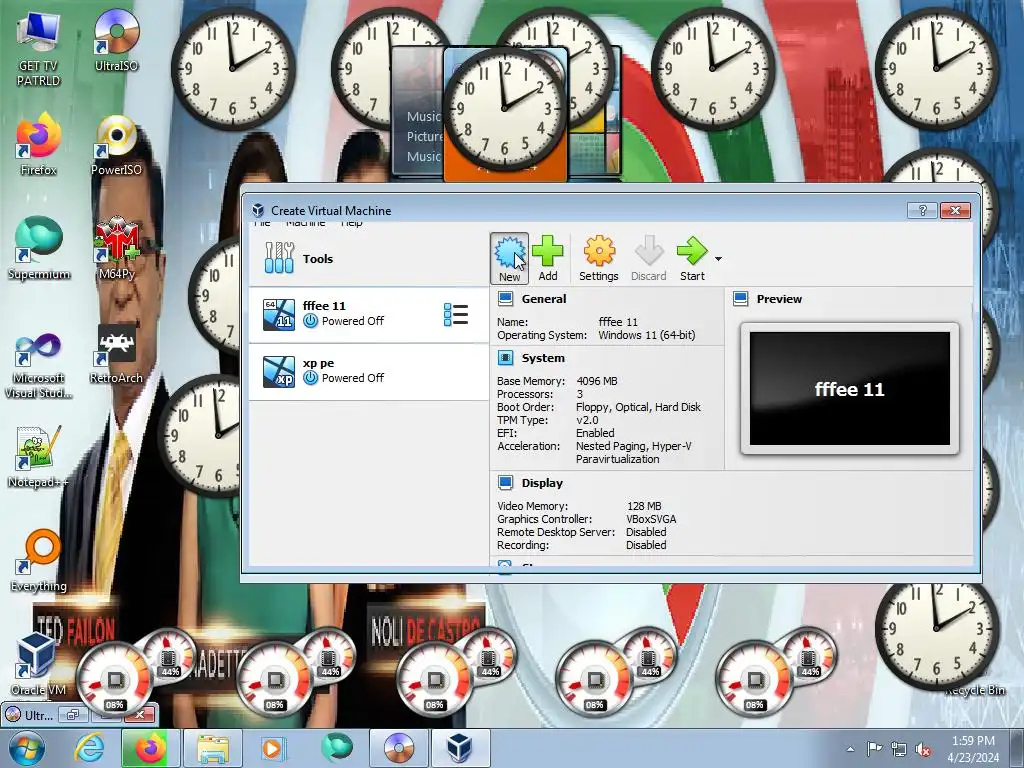This screenshot has width=1024, height=768.
Task: Click the fffee 11 preview thumbnail
Action: [850, 389]
